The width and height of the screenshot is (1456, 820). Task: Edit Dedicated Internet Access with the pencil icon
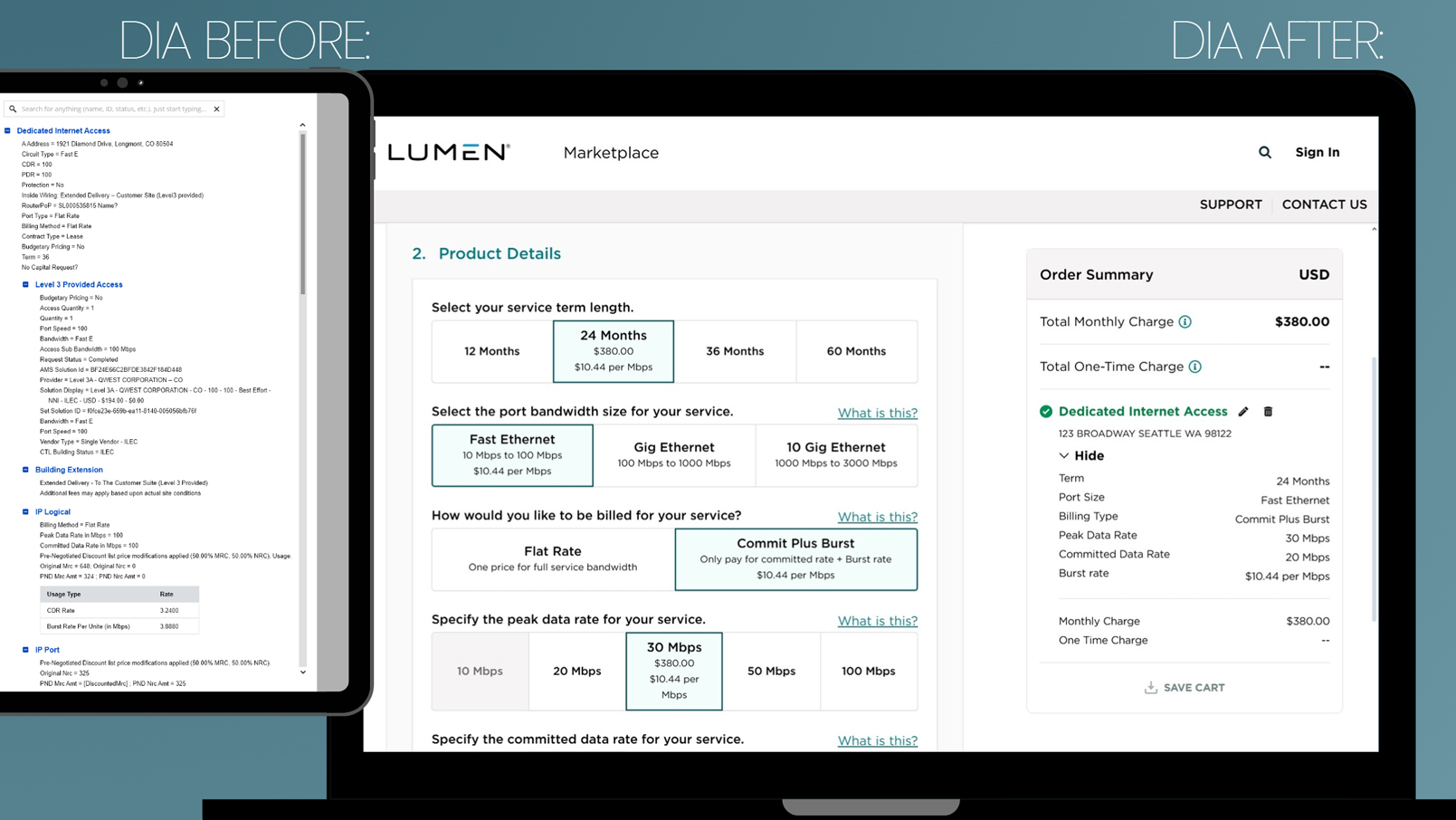click(1243, 412)
